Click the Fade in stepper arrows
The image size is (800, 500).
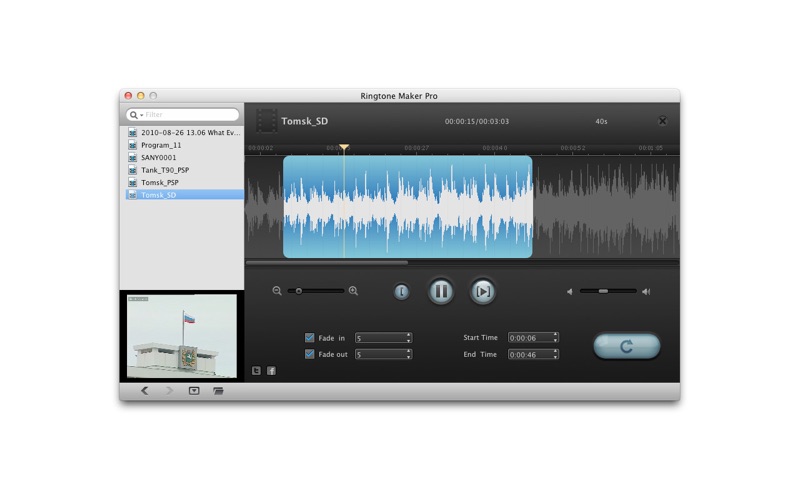(x=409, y=338)
